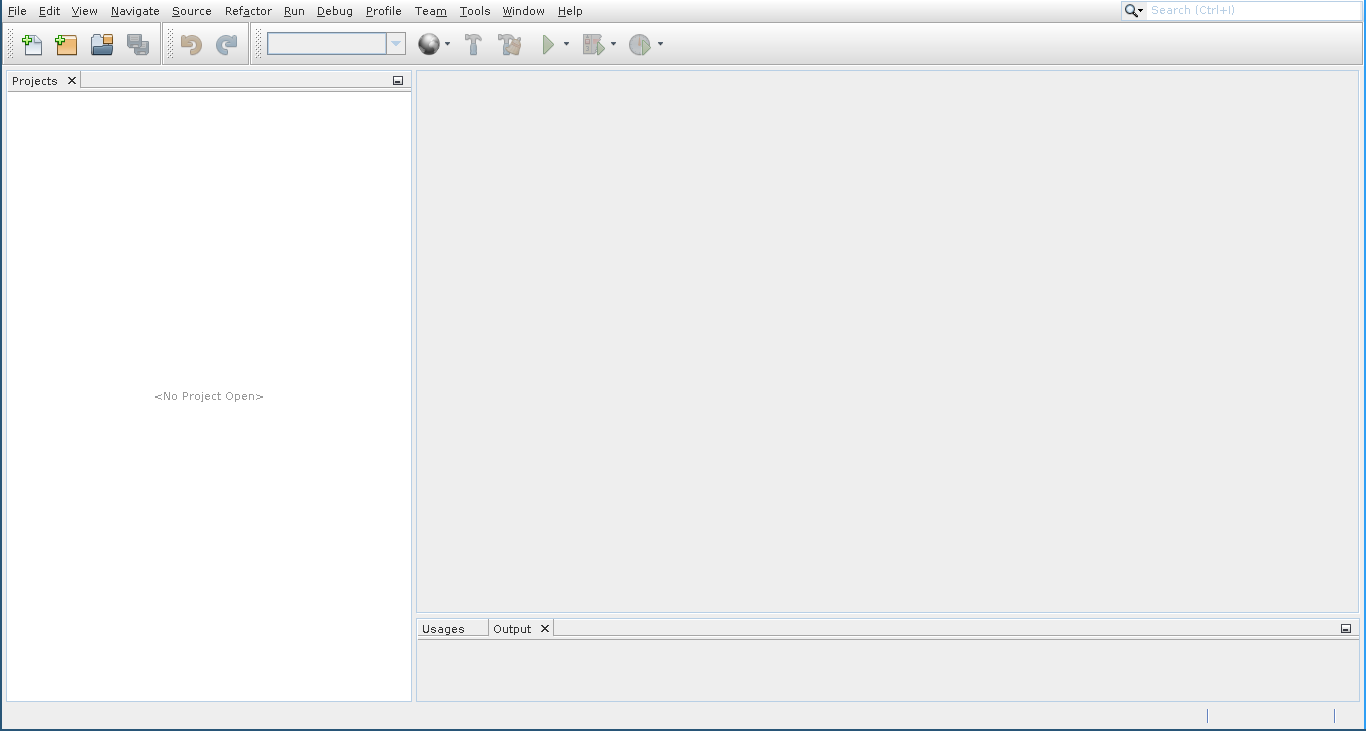1366x731 pixels.
Task: Open the project configuration combo box
Action: click(336, 44)
